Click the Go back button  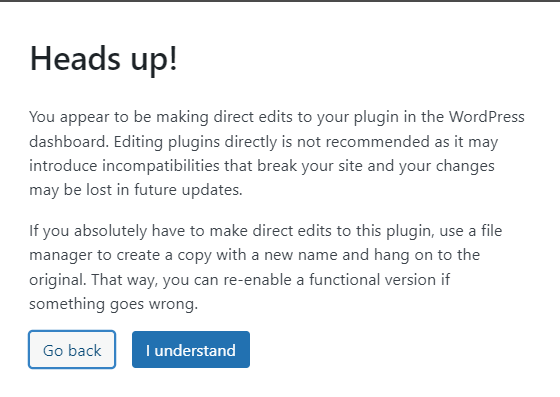pos(72,350)
